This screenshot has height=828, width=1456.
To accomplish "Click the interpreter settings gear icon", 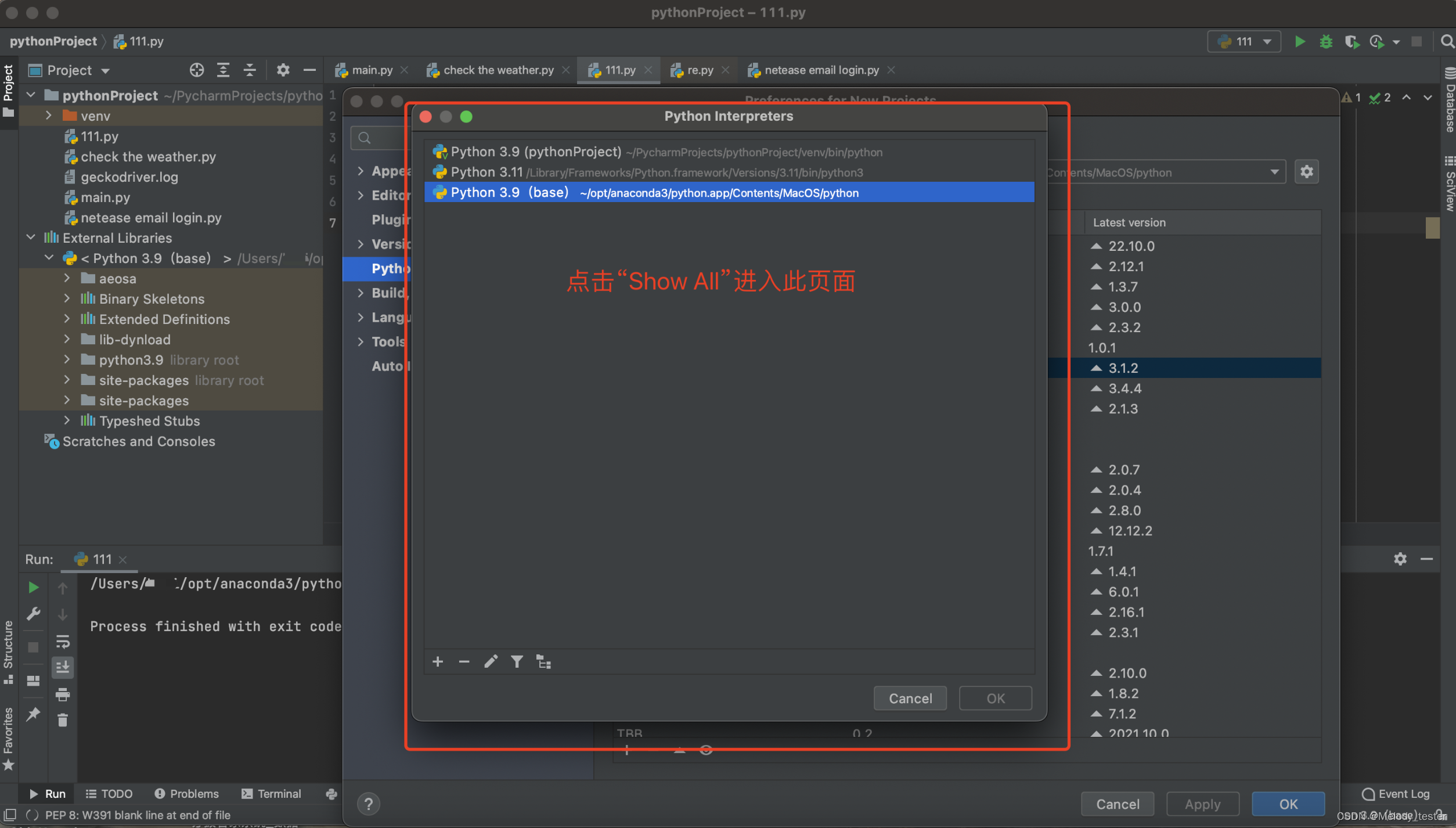I will click(x=1307, y=172).
